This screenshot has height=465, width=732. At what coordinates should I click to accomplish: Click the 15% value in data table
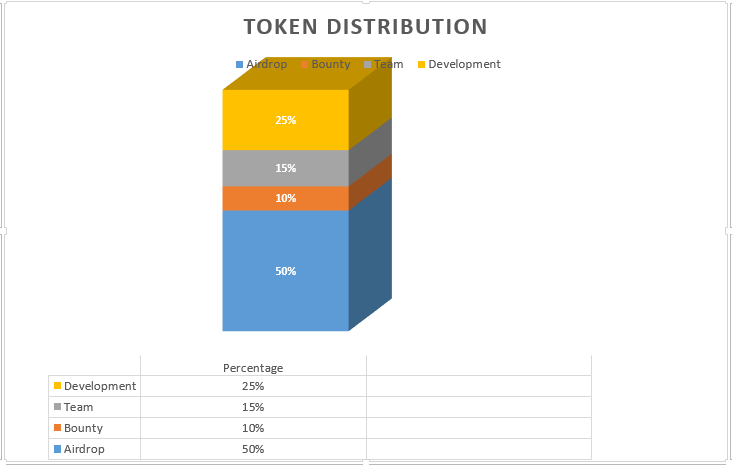point(253,407)
